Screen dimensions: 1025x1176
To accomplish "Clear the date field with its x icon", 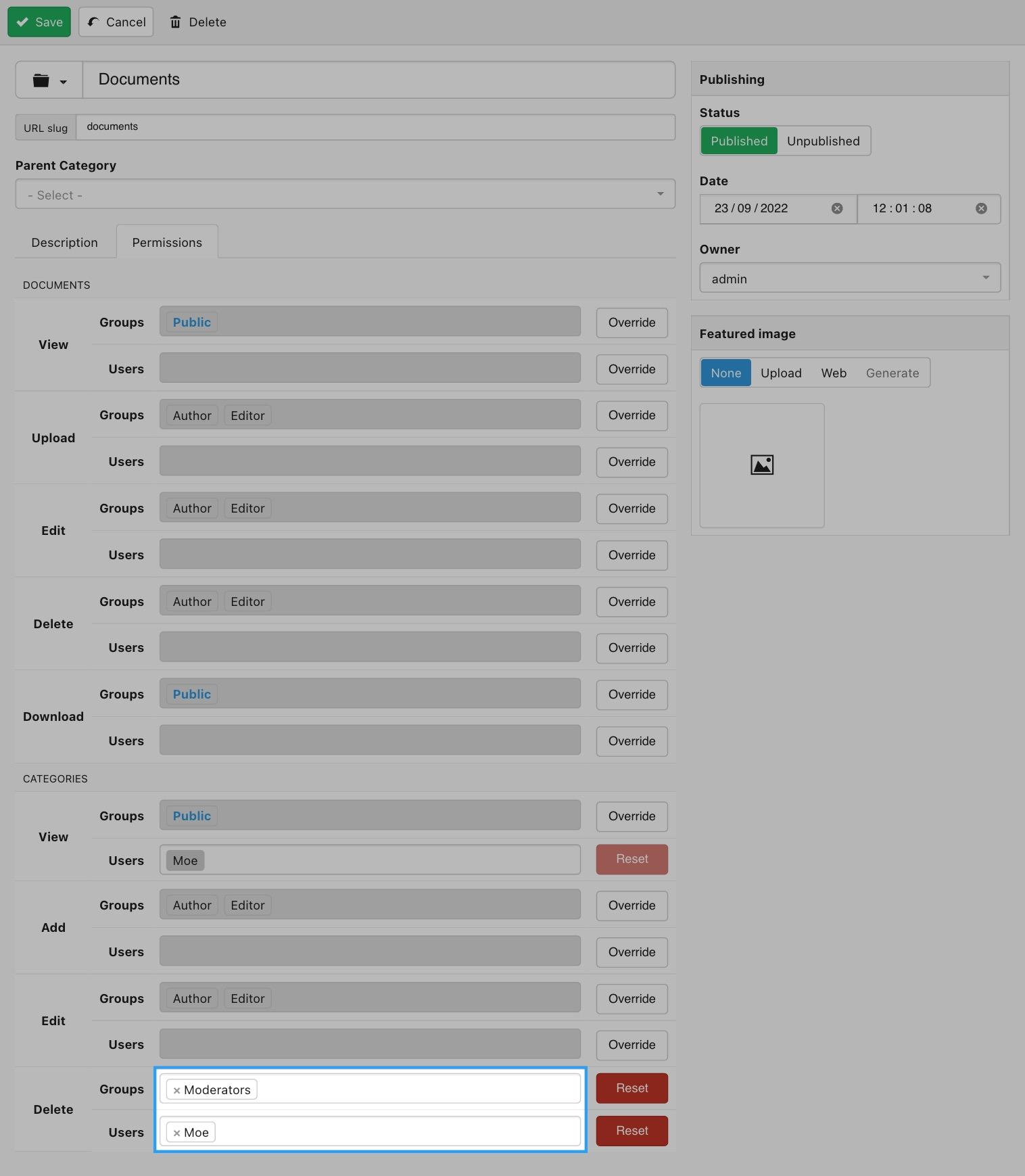I will tap(837, 208).
